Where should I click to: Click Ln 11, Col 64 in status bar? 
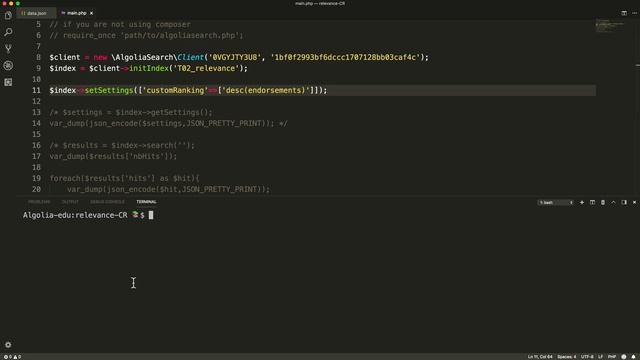[x=540, y=357]
